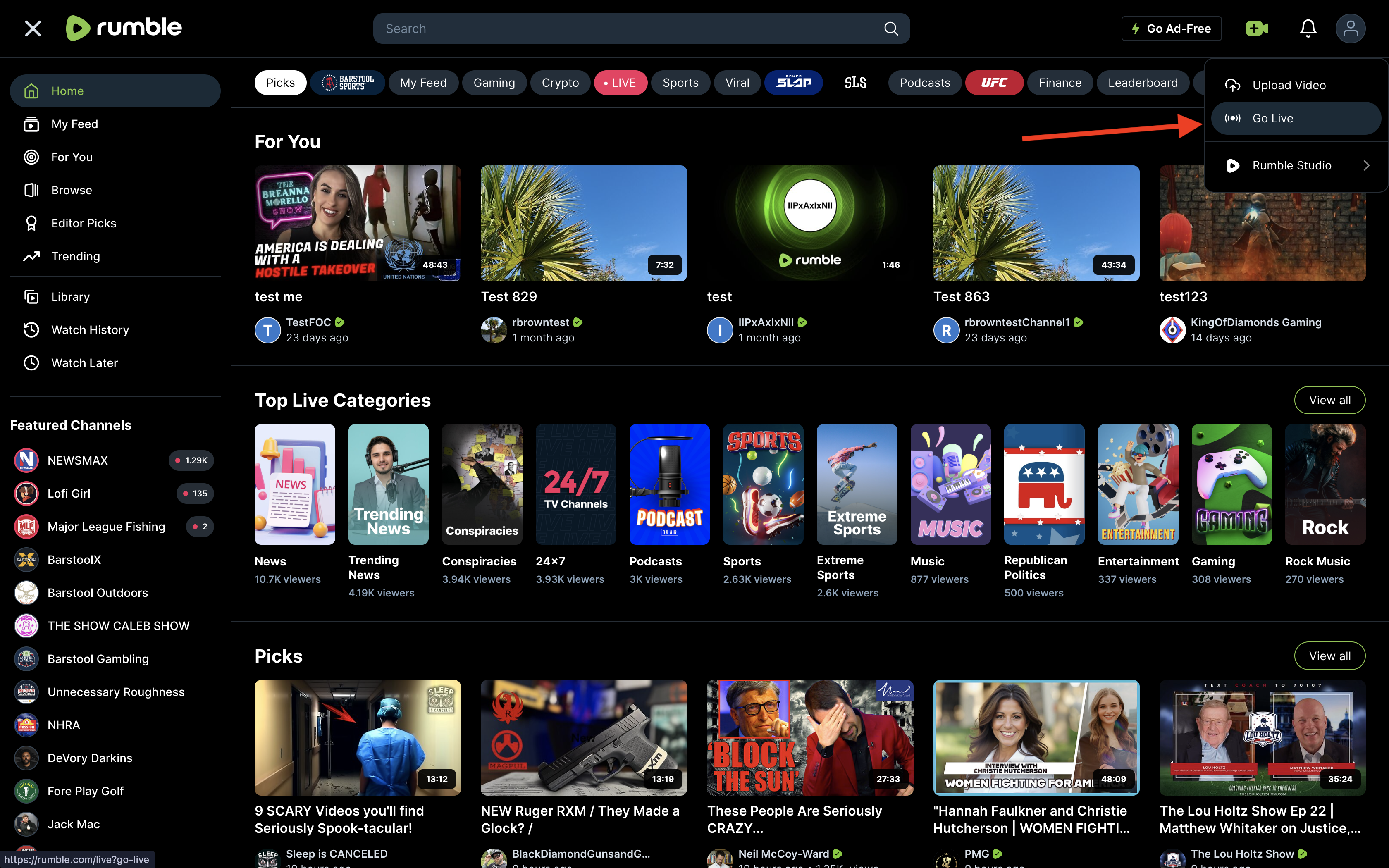Viewport: 1389px width, 868px height.
Task: Select the LIVE category pill
Action: 620,83
